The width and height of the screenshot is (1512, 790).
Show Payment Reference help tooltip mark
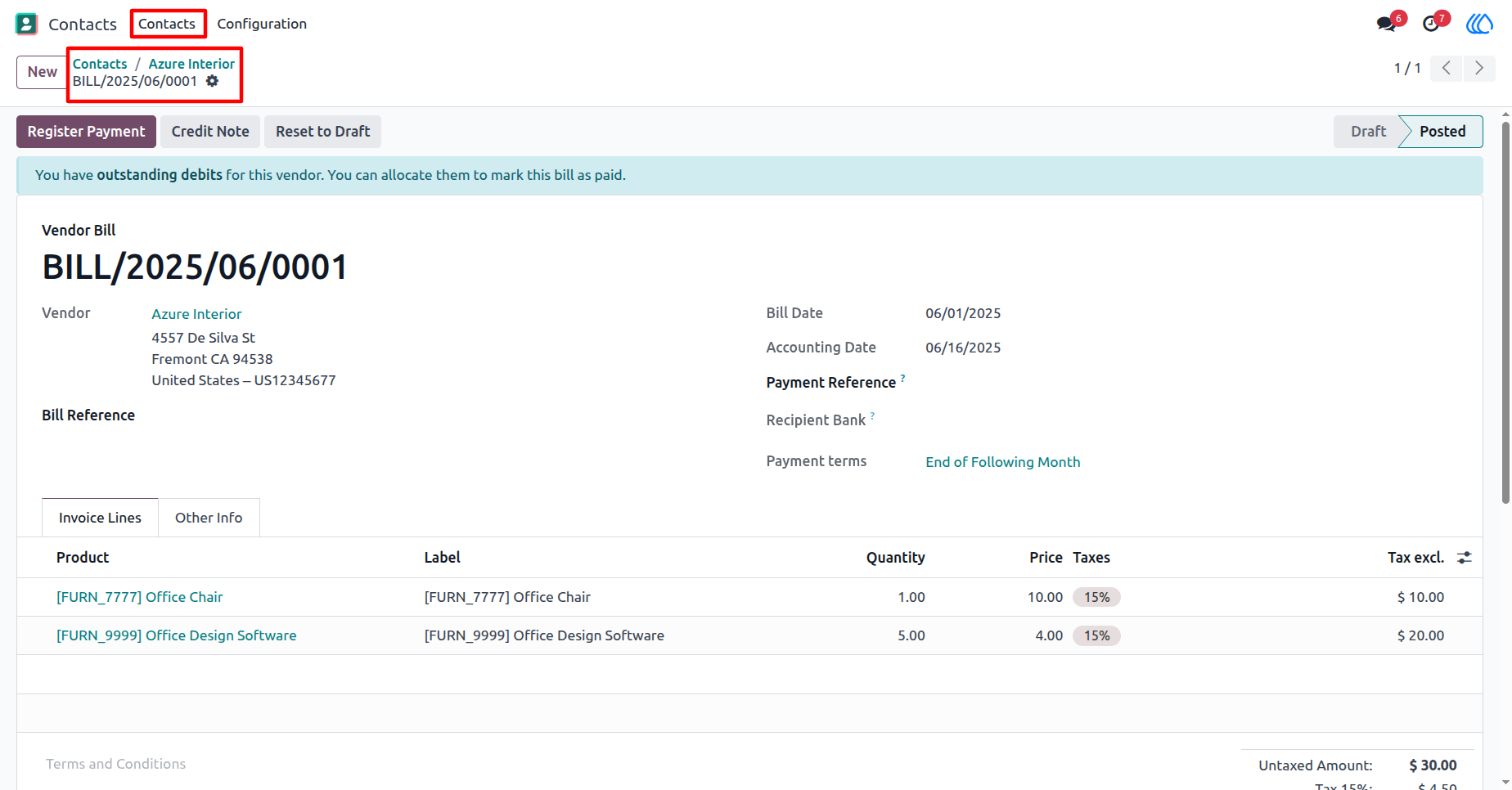tap(903, 378)
